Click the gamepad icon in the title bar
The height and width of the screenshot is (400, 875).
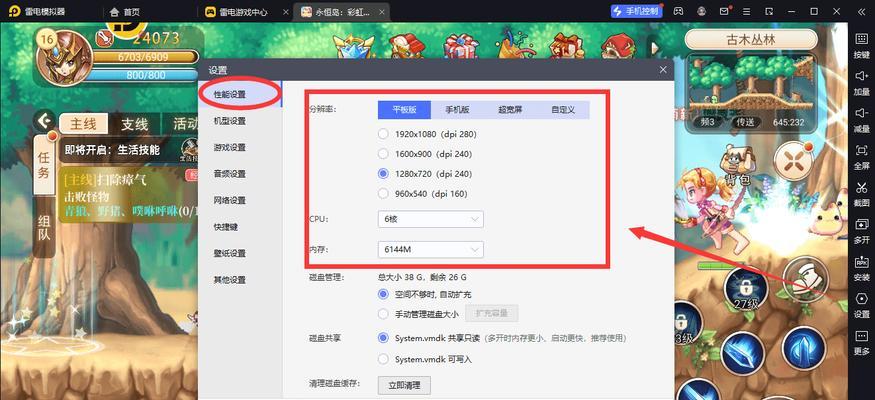click(678, 11)
